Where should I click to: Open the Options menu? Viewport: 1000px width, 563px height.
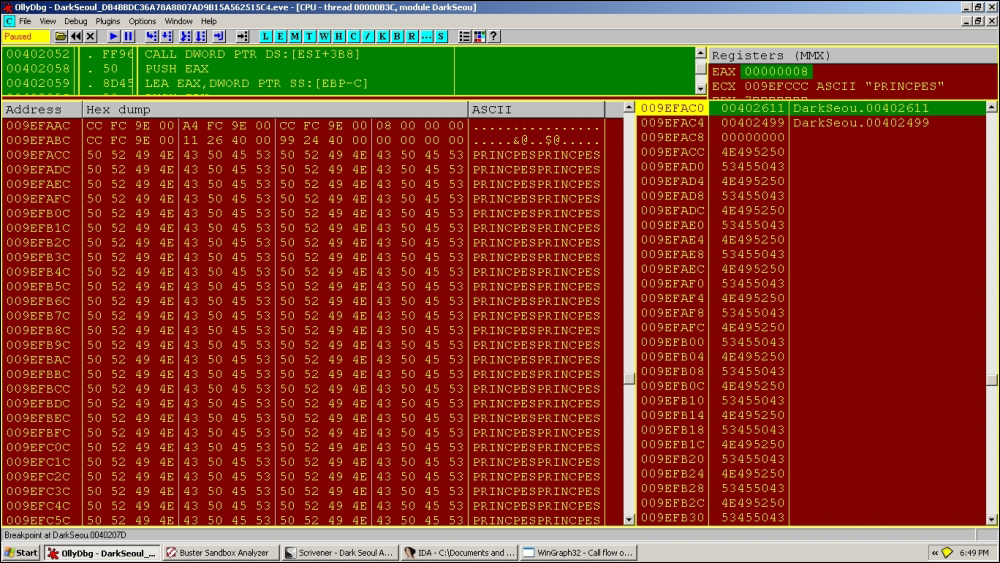(x=142, y=21)
